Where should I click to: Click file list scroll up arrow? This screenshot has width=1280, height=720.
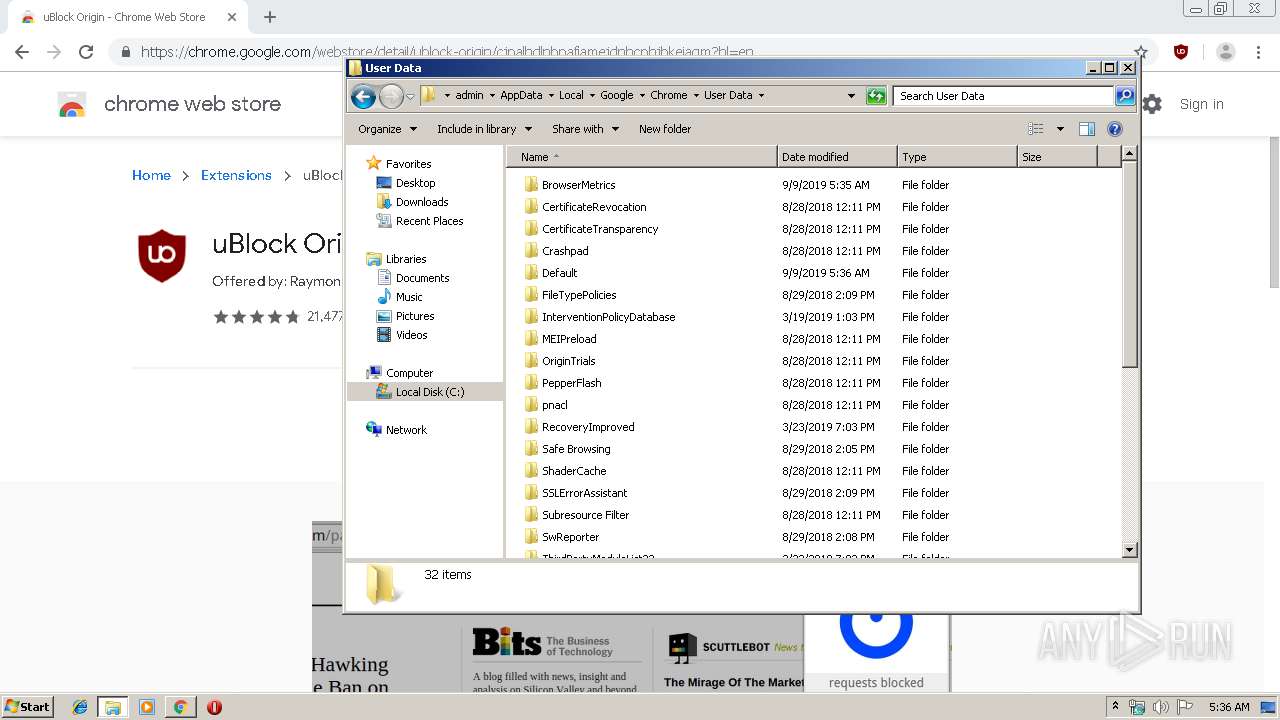[1129, 154]
